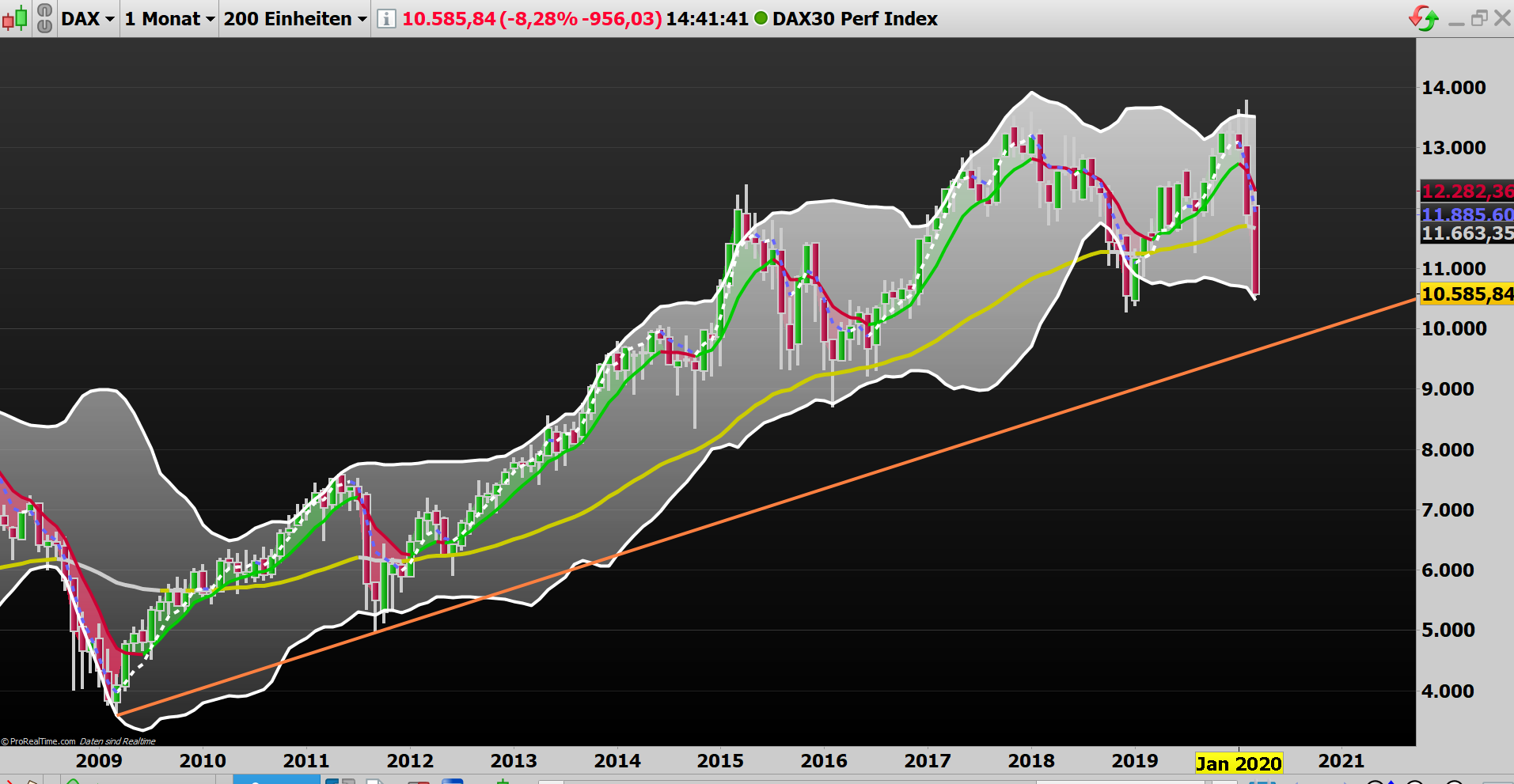
Task: Click the green realtime status dot
Action: (760, 18)
